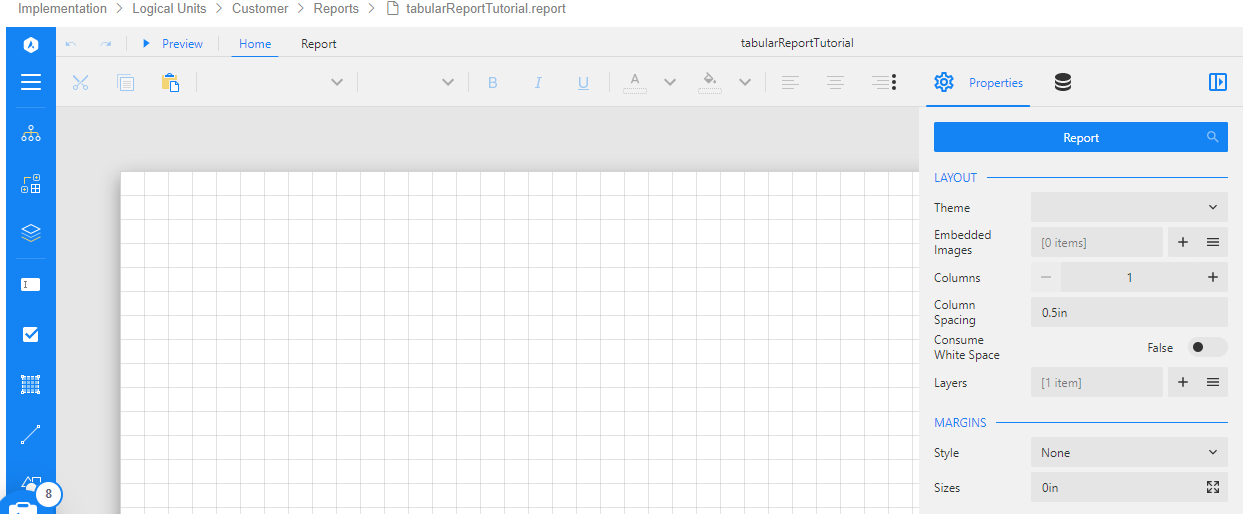1250x514 pixels.
Task: Expand the fill color dropdown arrow
Action: 745,83
